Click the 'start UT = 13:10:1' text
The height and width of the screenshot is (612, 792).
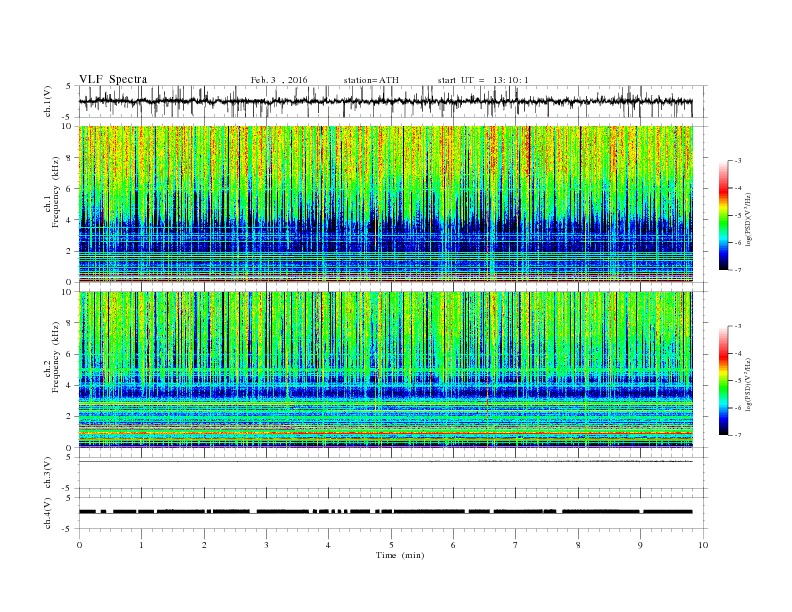pyautogui.click(x=483, y=80)
